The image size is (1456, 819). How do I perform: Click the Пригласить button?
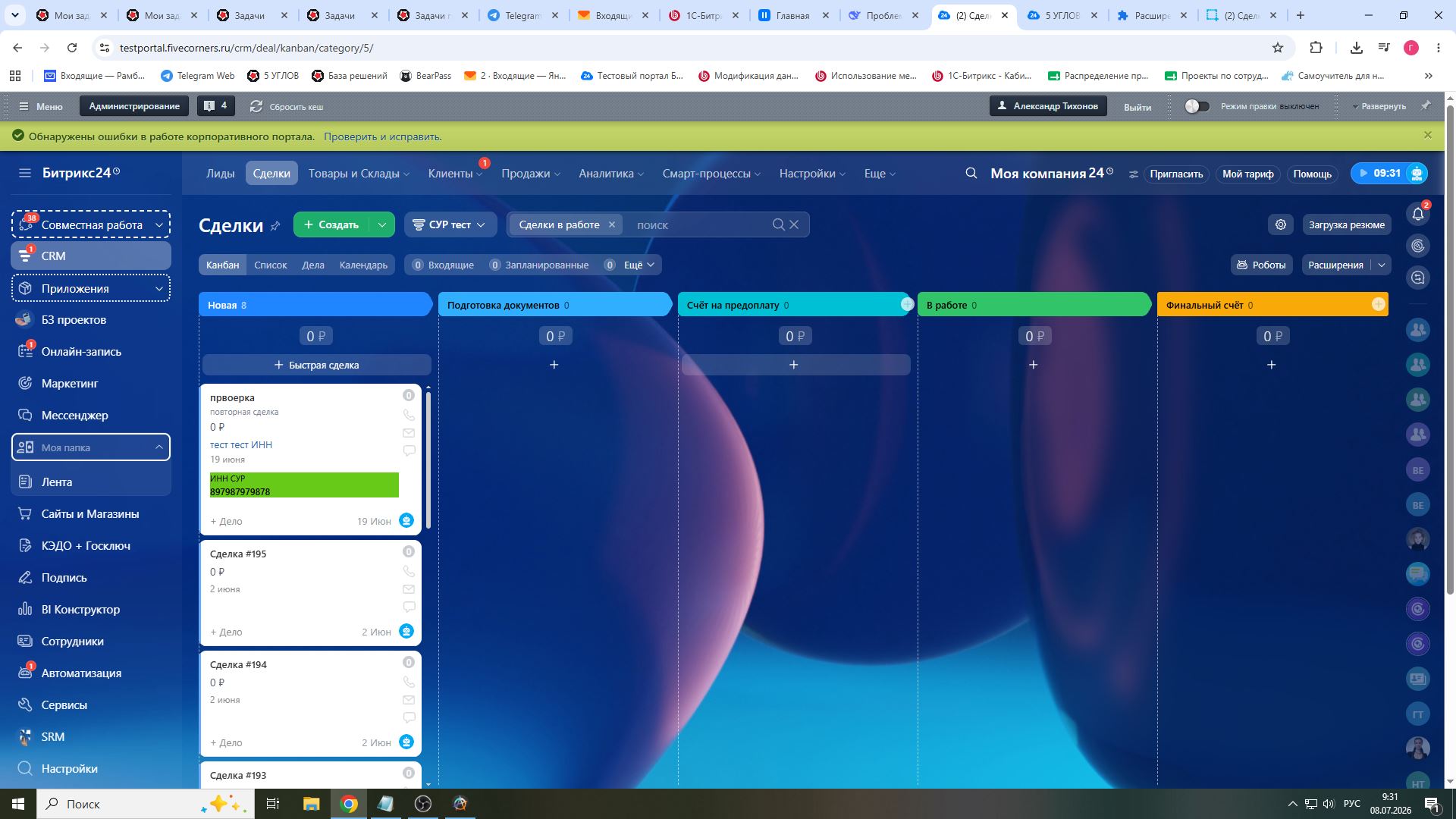click(1176, 174)
